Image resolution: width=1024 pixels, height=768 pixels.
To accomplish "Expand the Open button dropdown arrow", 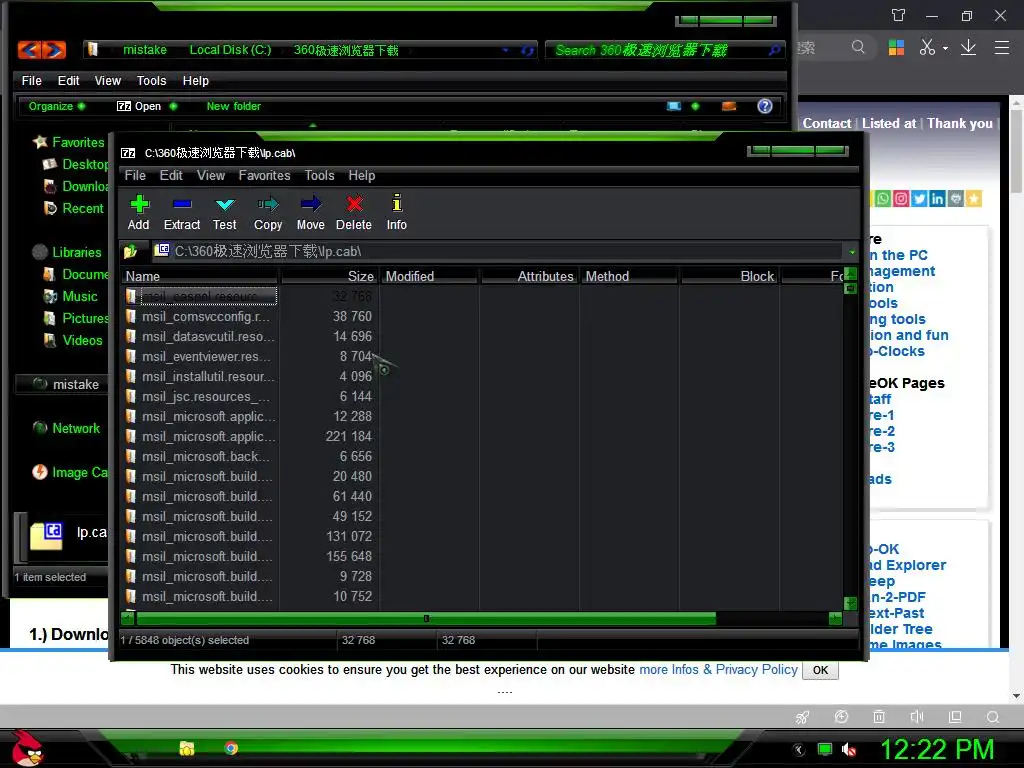I will click(173, 106).
